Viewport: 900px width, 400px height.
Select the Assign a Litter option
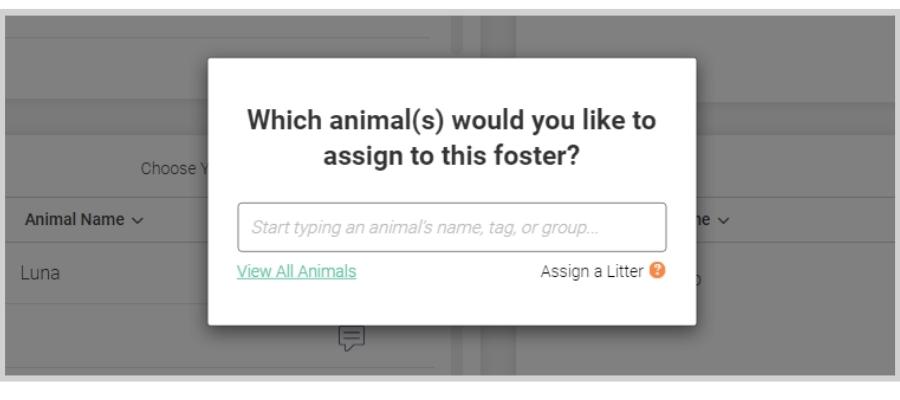click(592, 271)
